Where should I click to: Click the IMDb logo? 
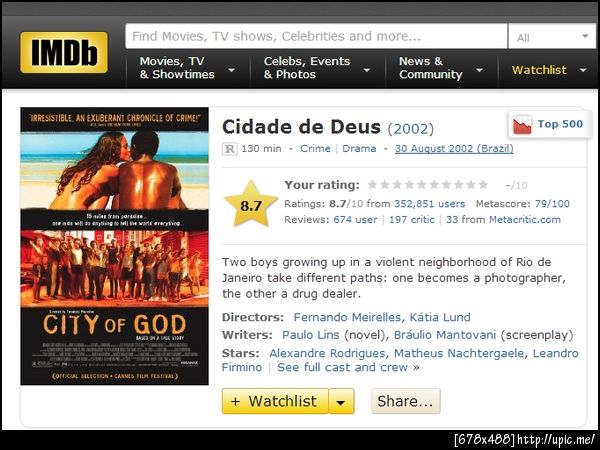pos(64,52)
